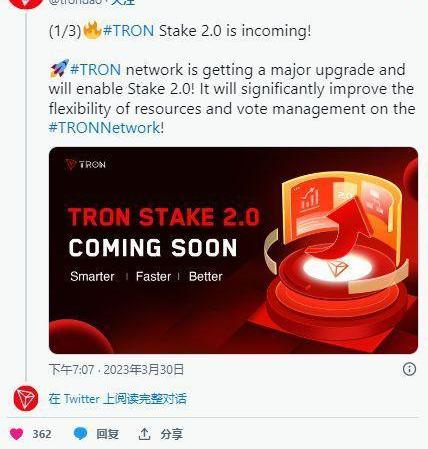
Task: Click the fire emoji in tweet
Action: click(92, 30)
